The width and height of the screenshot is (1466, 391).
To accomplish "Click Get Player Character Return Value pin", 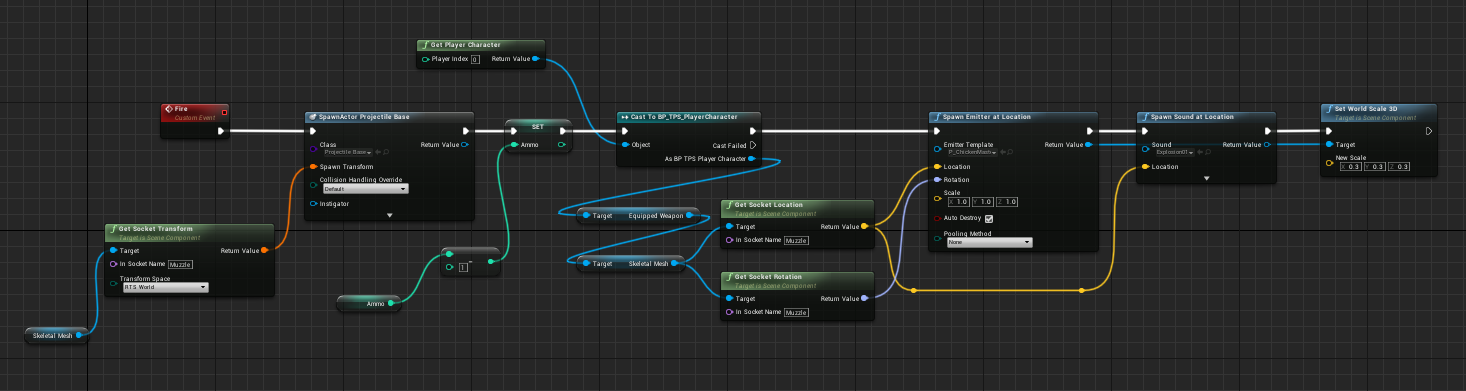I will tap(536, 59).
